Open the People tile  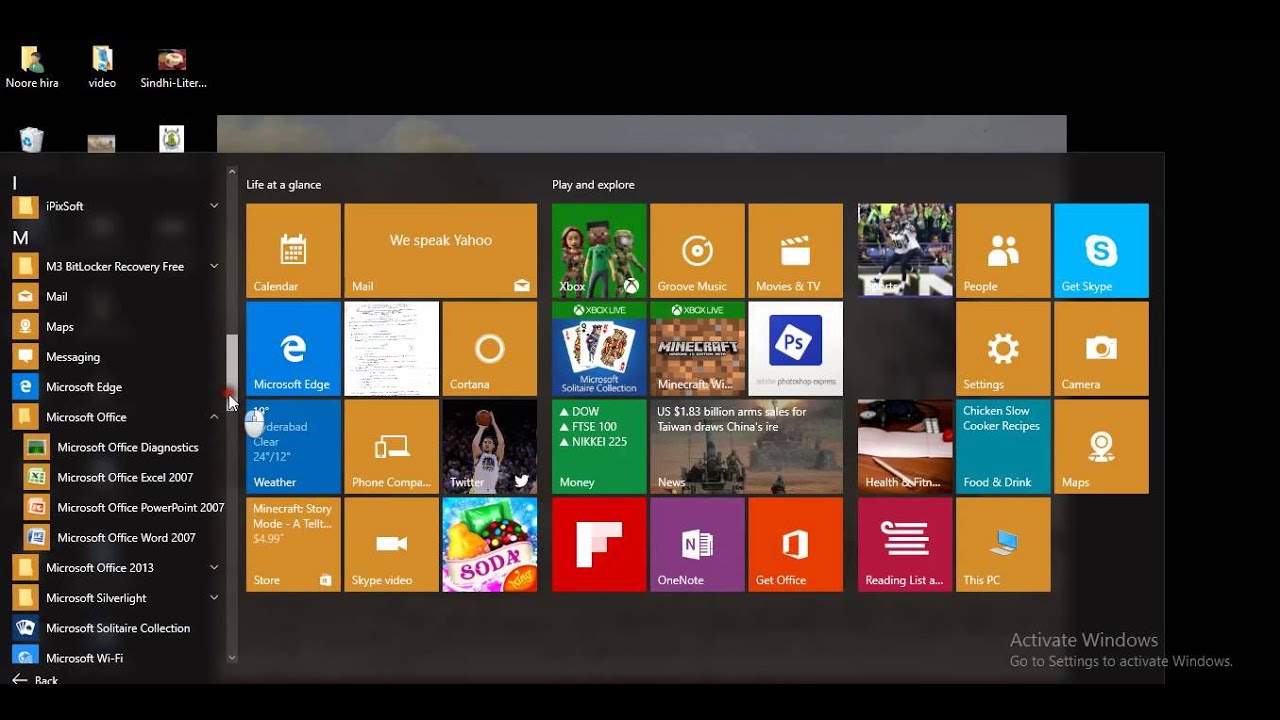(1003, 251)
